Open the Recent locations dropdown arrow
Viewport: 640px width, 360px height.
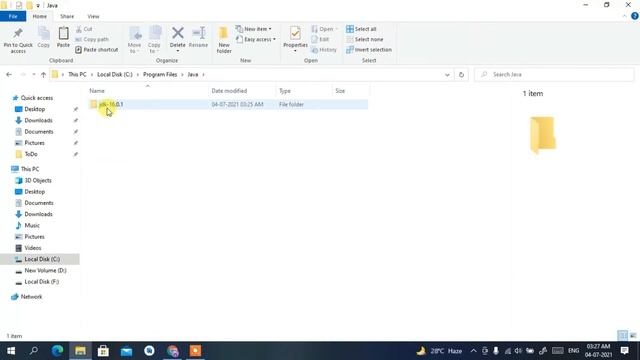[x=33, y=75]
